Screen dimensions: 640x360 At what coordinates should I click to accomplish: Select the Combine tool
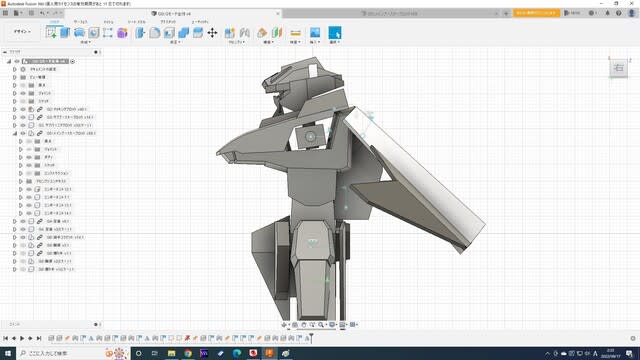coord(183,33)
